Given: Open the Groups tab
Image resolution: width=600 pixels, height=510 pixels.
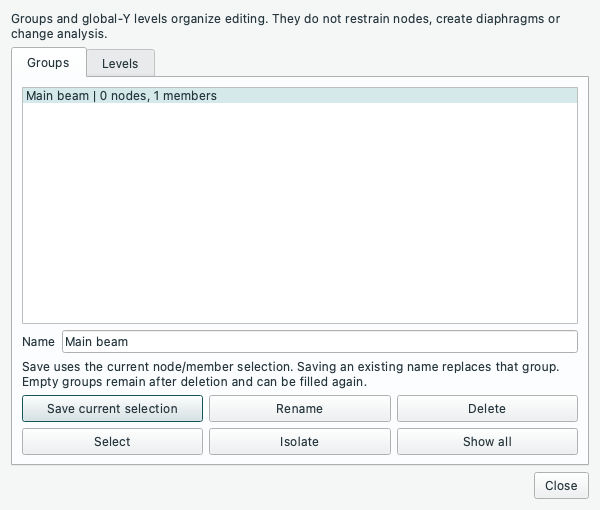Looking at the screenshot, I should pyautogui.click(x=49, y=62).
